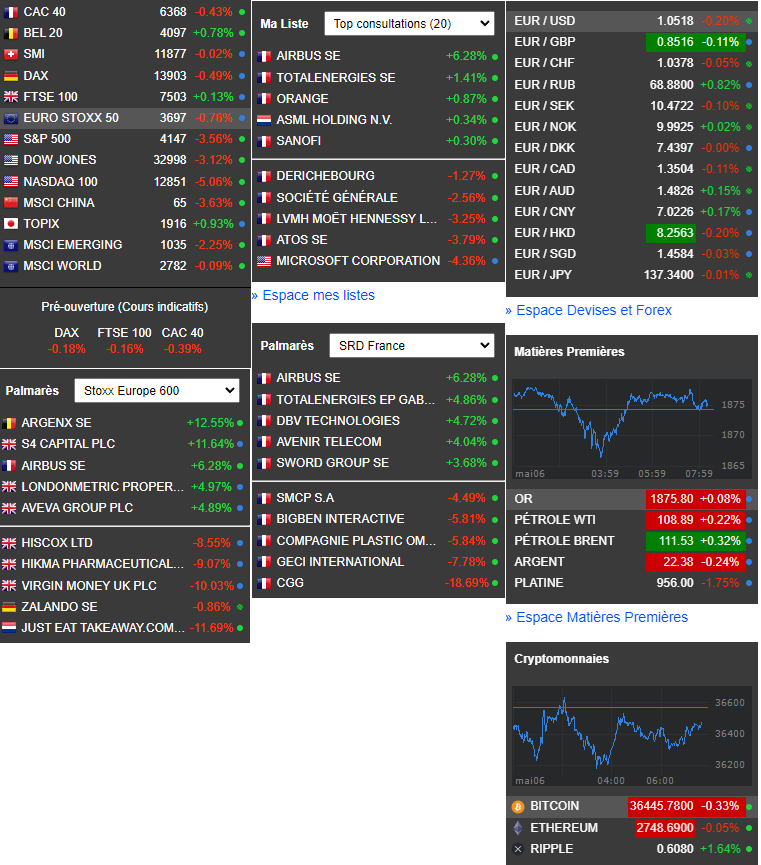Open the Ma Liste Top consultations dropdown
This screenshot has width=761, height=865.
click(409, 24)
